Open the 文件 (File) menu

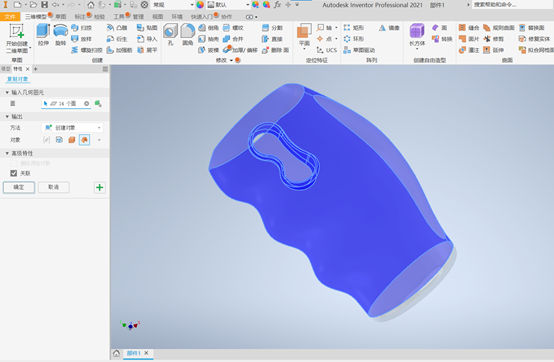tap(10, 17)
